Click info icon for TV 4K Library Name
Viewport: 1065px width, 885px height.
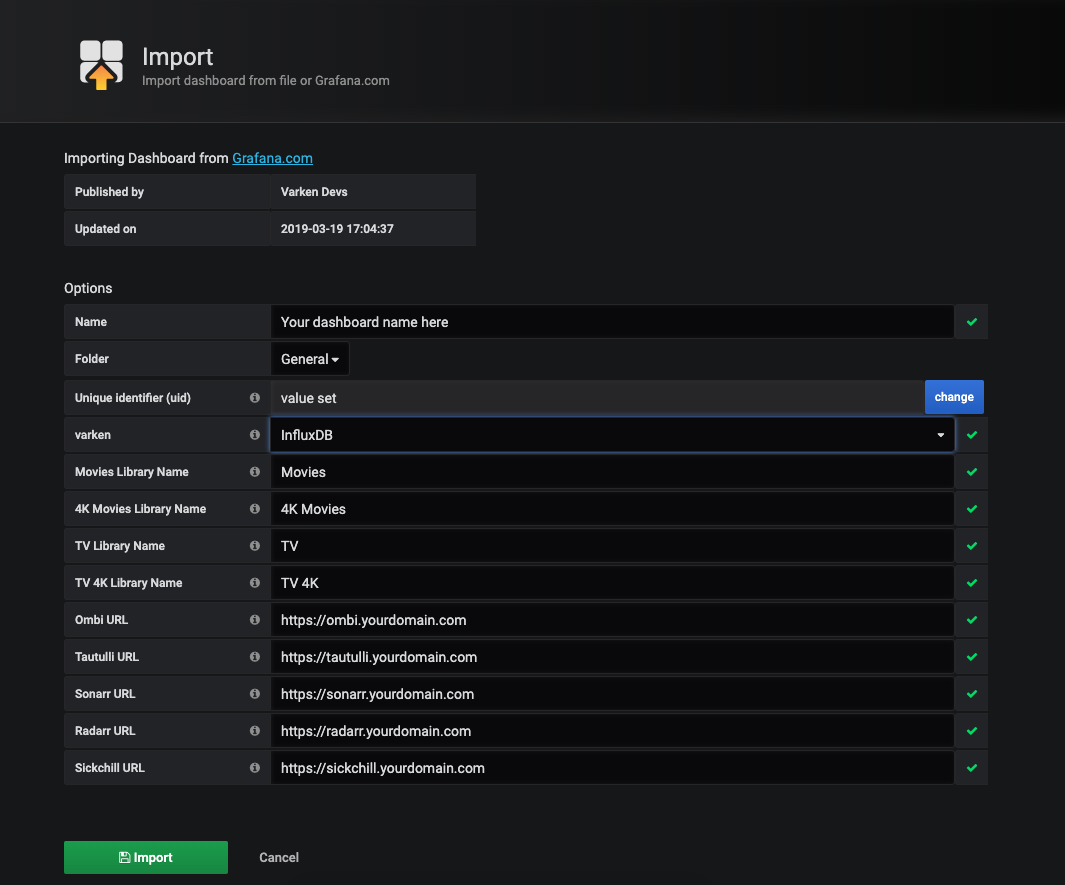click(x=255, y=583)
